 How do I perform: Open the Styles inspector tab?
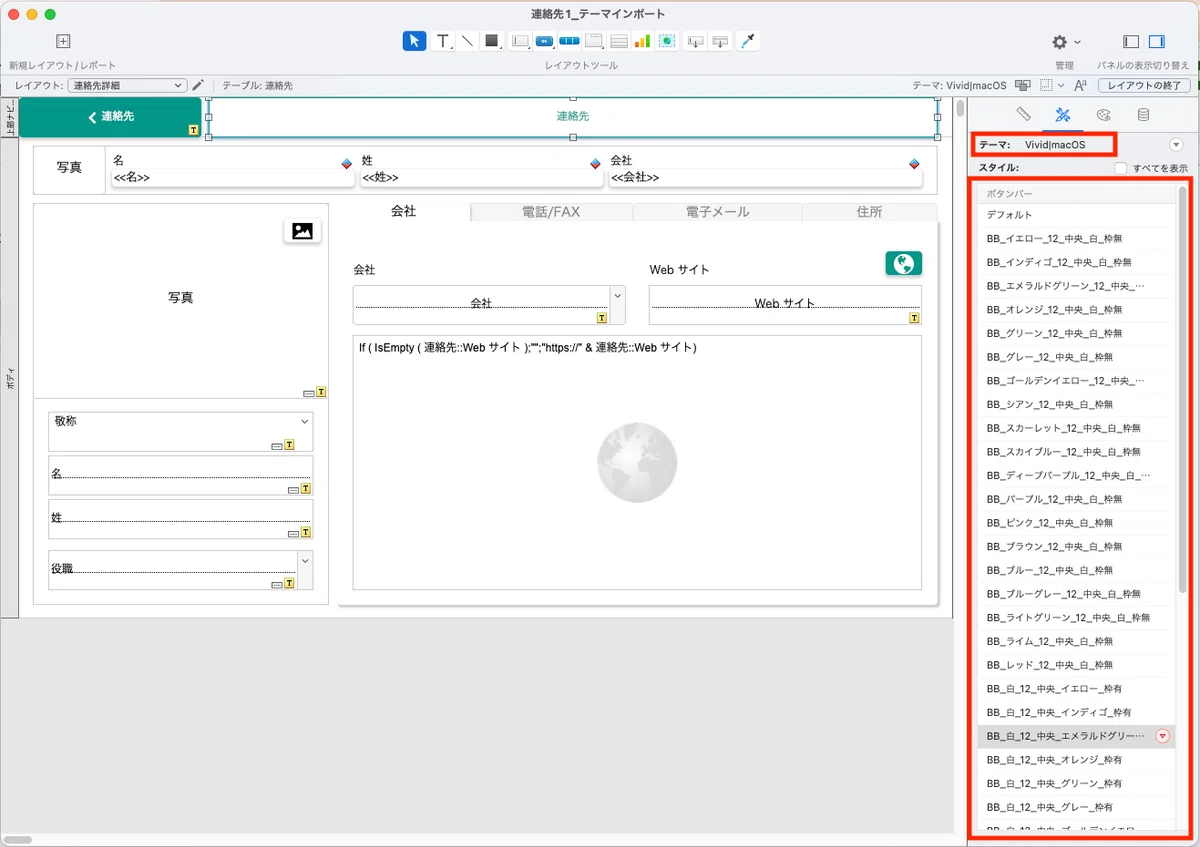point(1063,115)
